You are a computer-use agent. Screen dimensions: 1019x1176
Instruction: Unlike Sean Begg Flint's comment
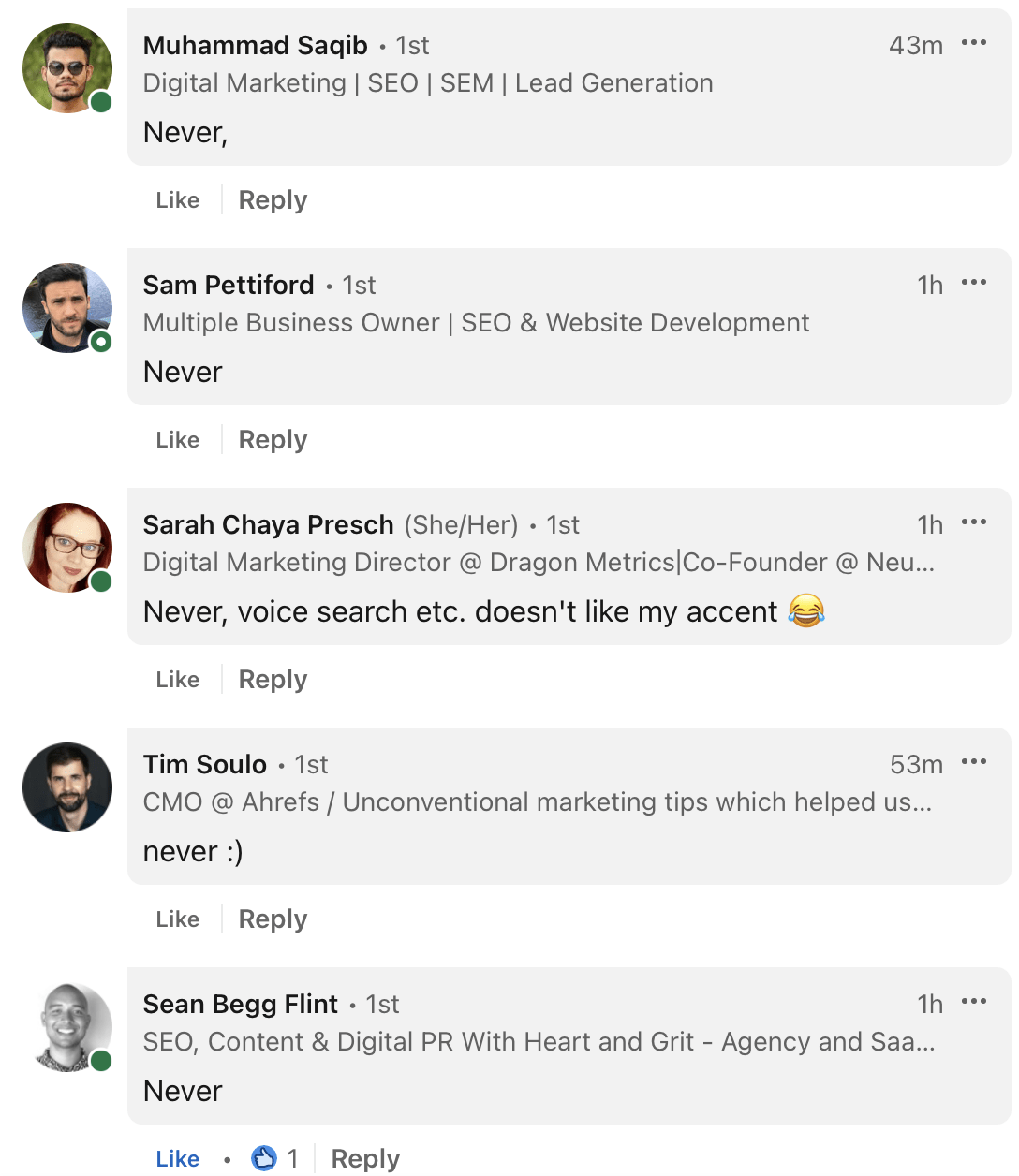(177, 1158)
